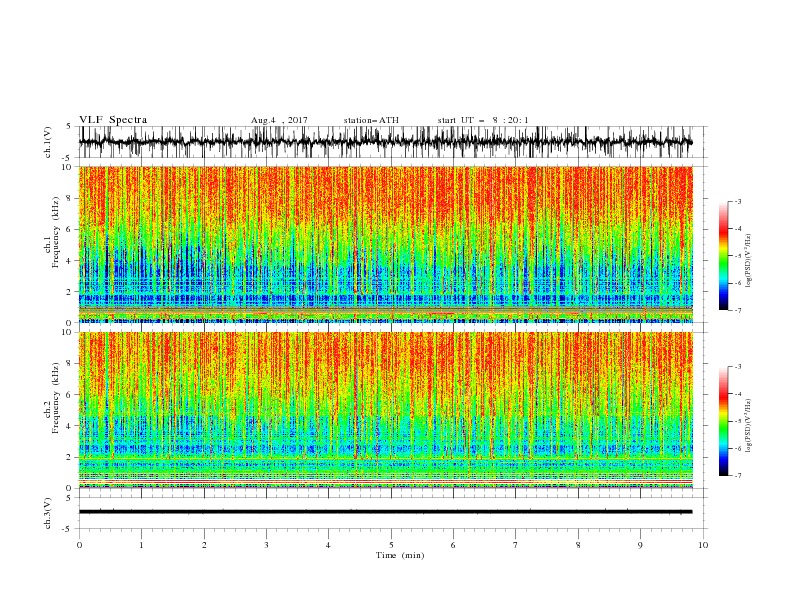Viewport: 792px width, 612px height.
Task: Click the "-5" volt tick on the ch.3(V) axis
Action: (68, 529)
